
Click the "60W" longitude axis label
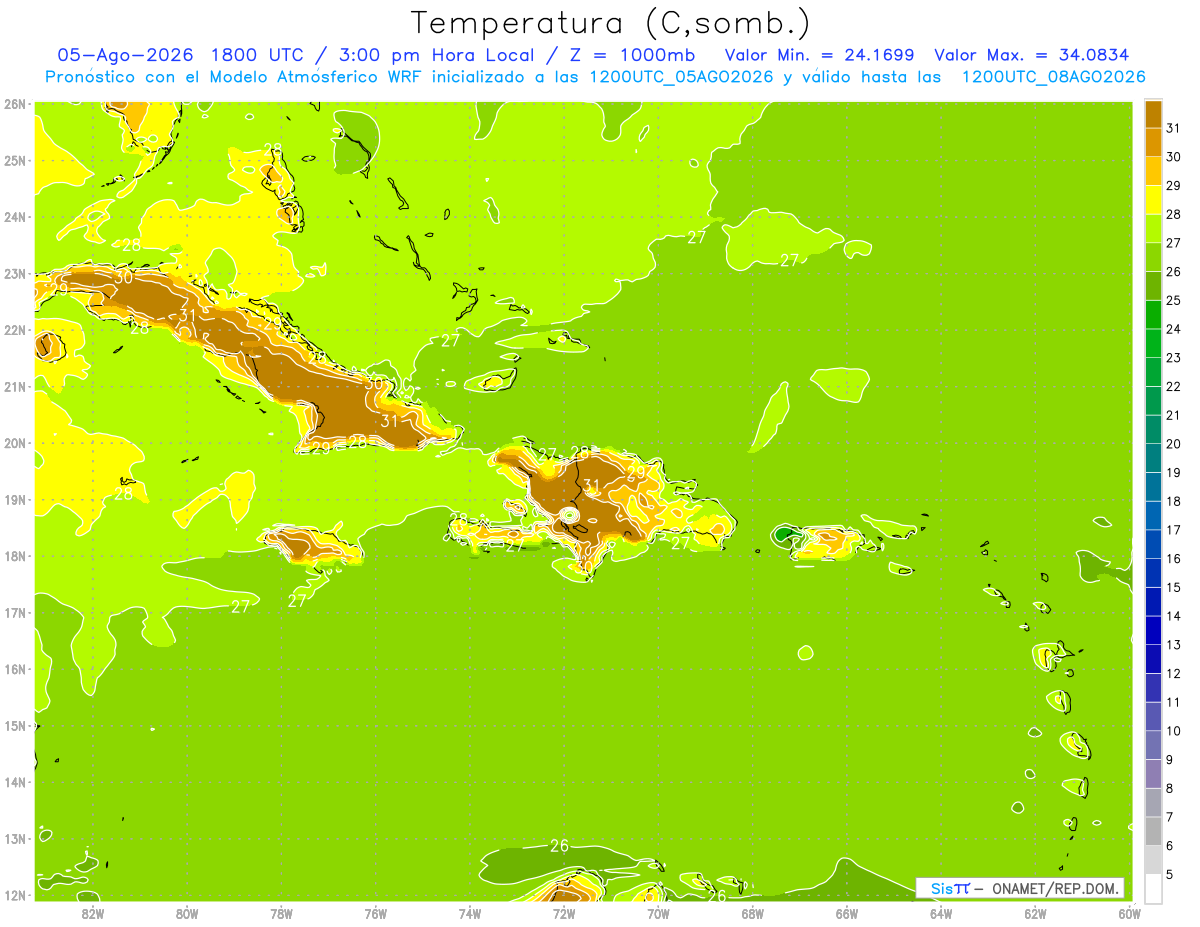click(x=1129, y=913)
